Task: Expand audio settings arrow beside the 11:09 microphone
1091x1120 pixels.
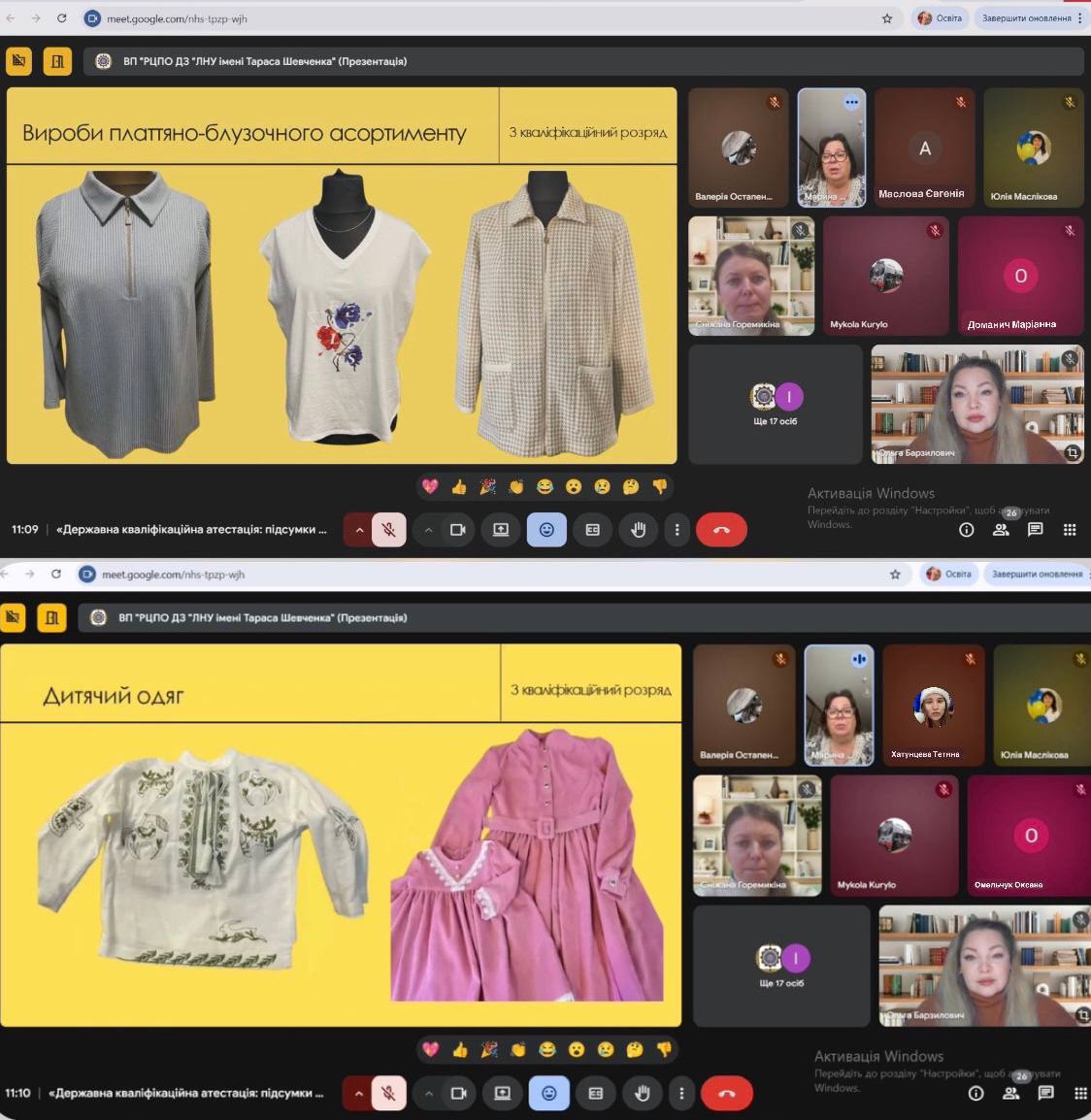Action: (x=359, y=530)
